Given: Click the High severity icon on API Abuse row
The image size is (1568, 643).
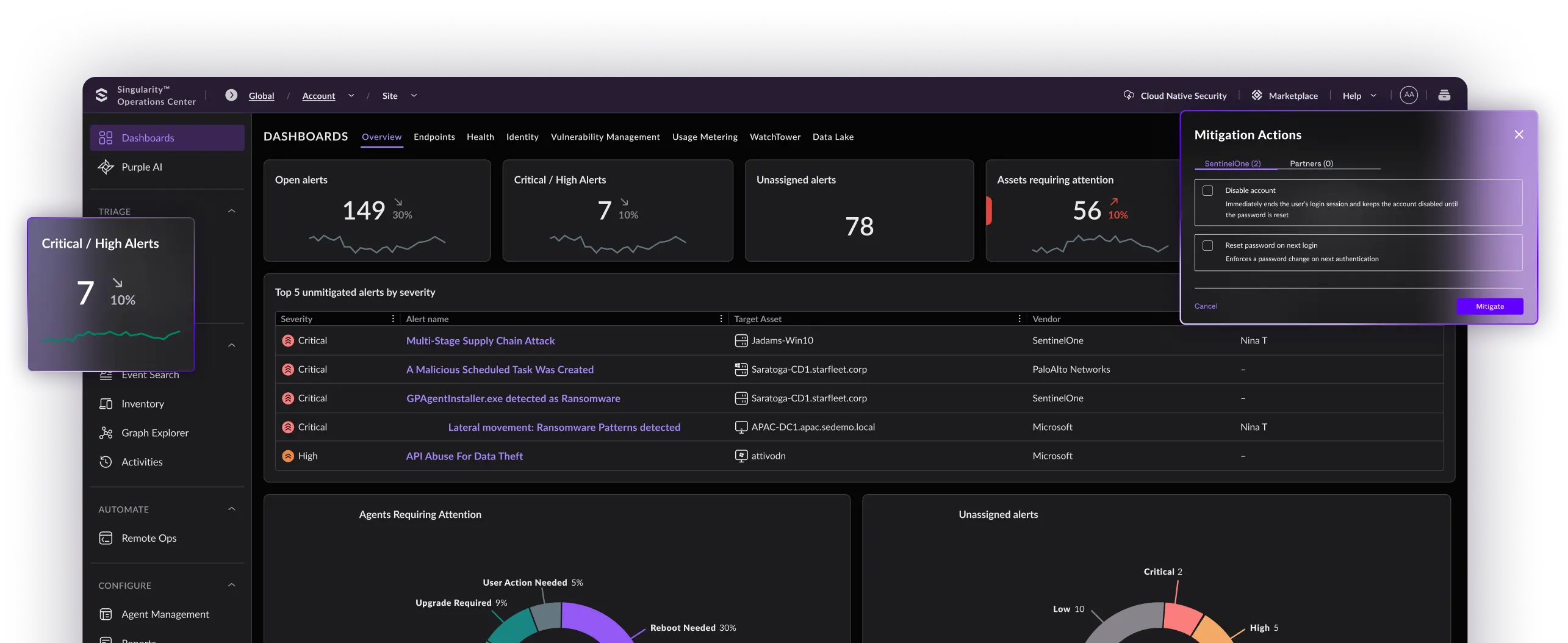Looking at the screenshot, I should (288, 456).
